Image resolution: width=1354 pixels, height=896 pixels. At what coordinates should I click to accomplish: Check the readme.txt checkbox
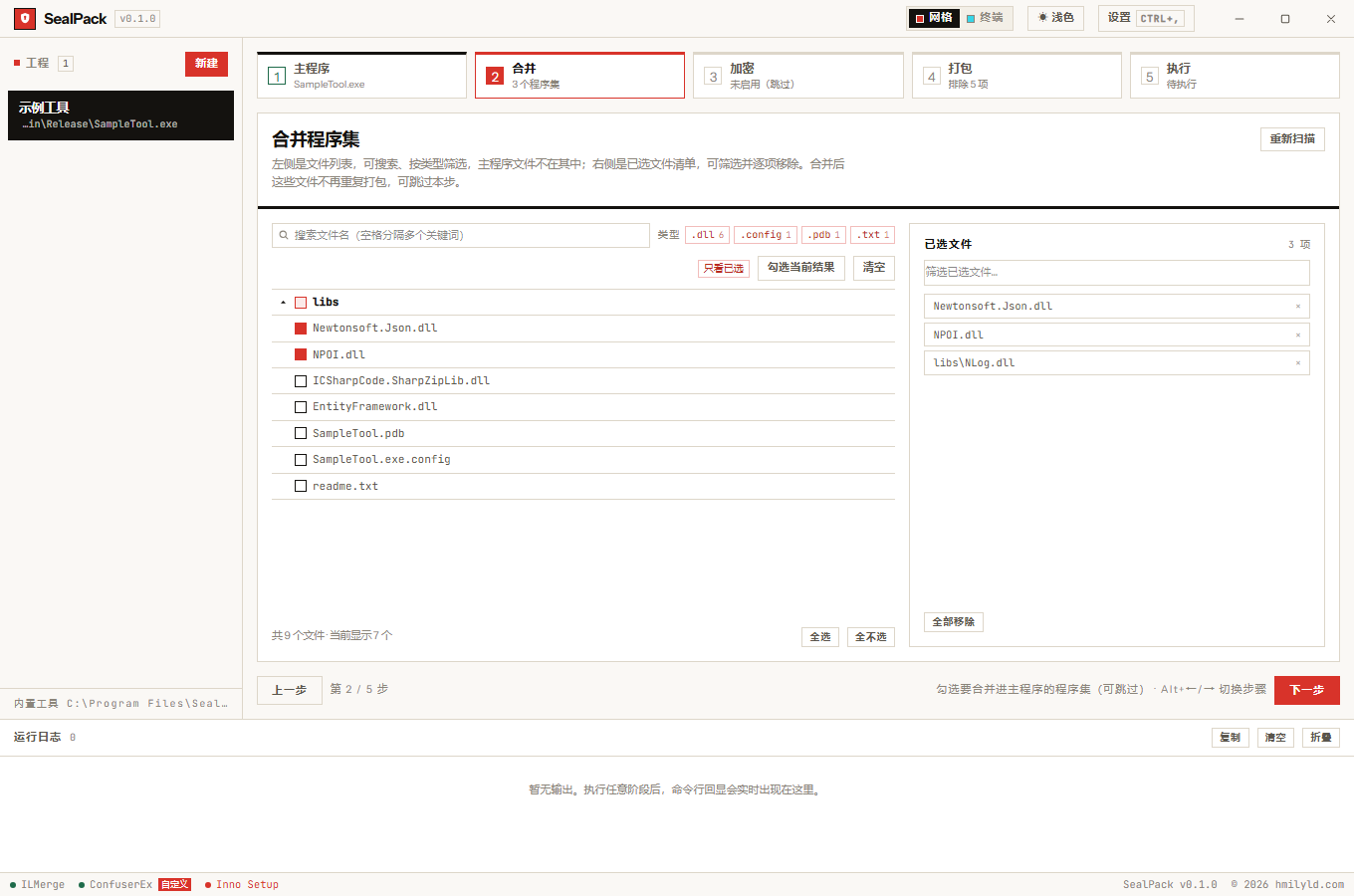(x=301, y=487)
